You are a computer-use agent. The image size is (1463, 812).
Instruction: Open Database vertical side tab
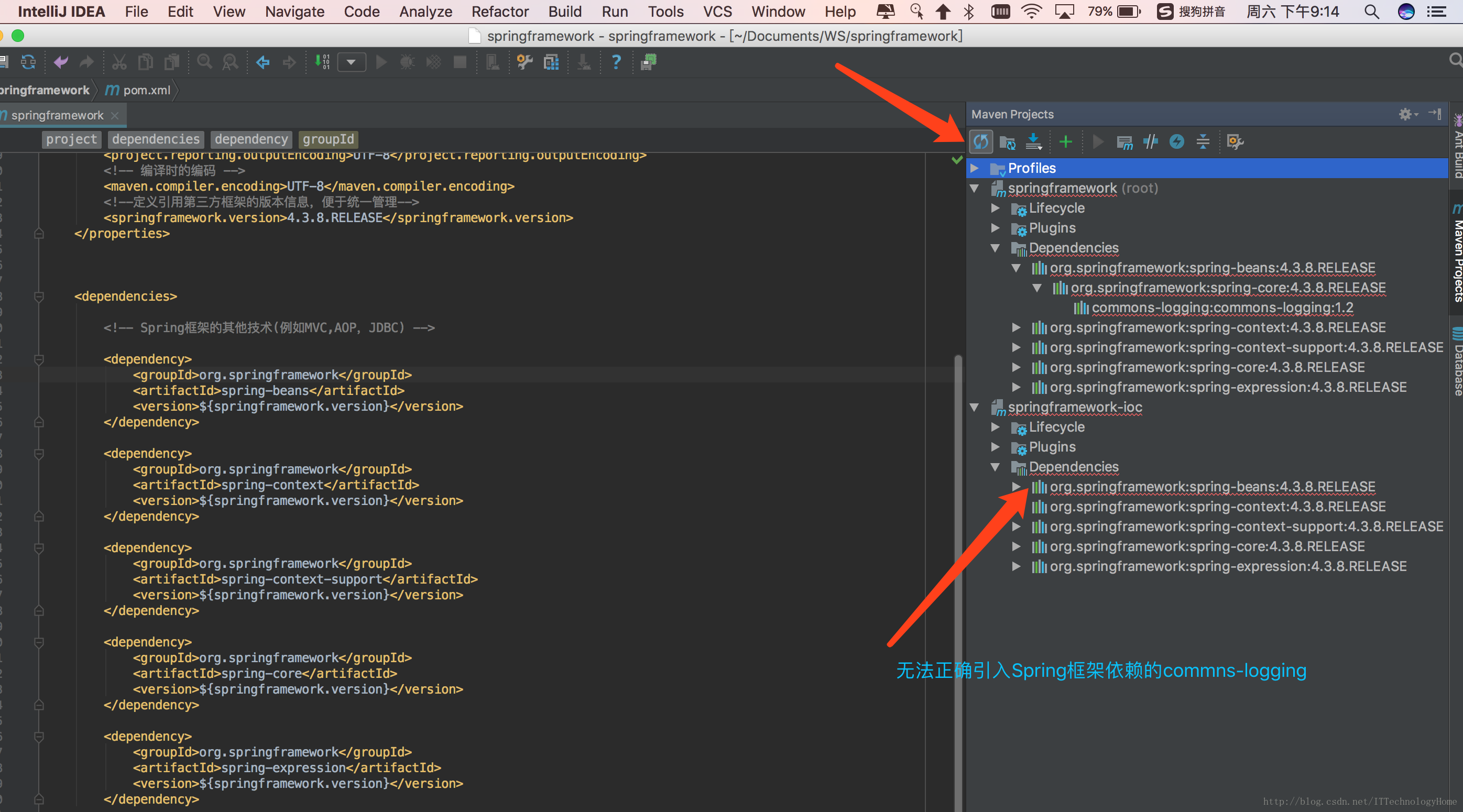pyautogui.click(x=1457, y=361)
